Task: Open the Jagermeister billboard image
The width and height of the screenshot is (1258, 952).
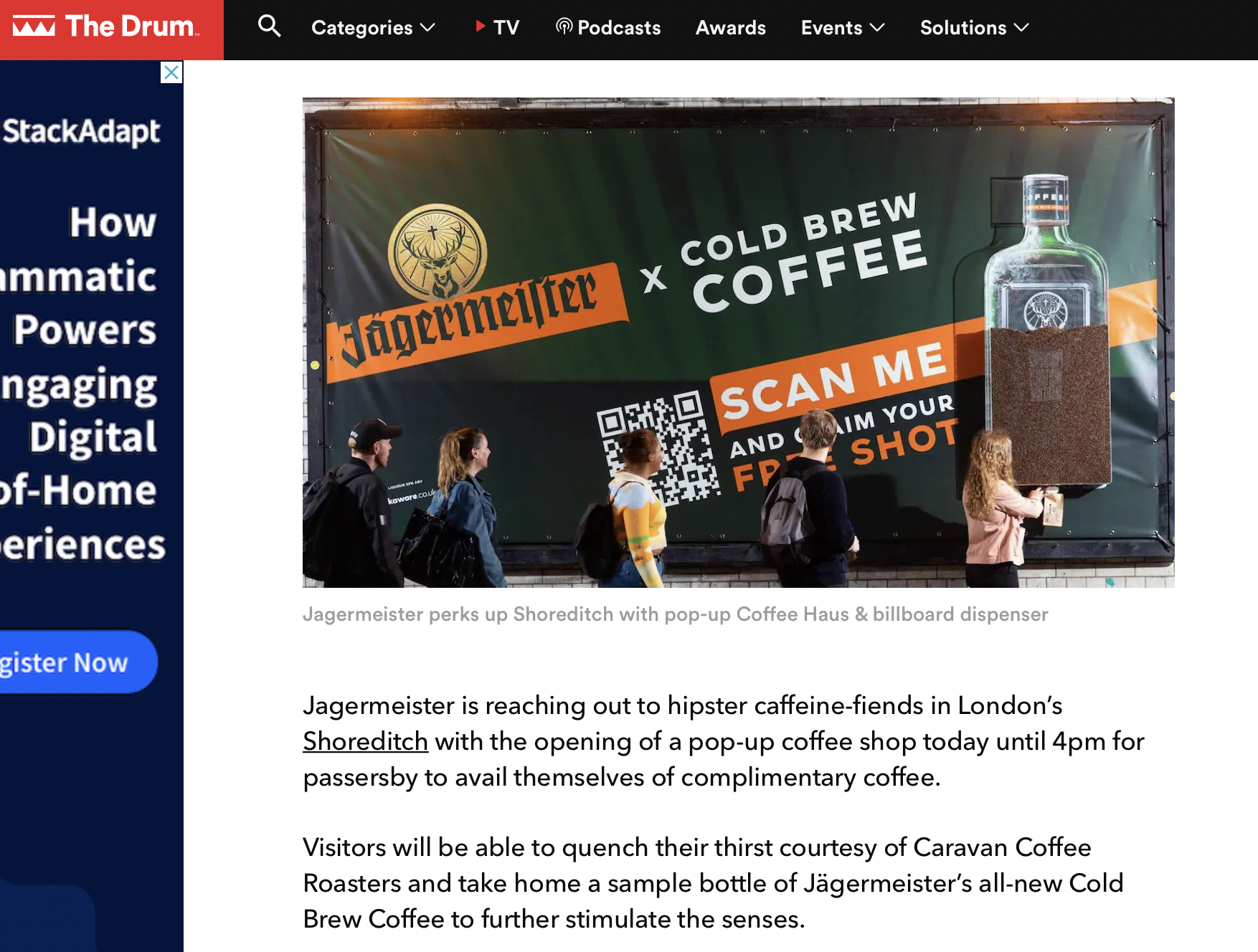Action: [x=738, y=343]
